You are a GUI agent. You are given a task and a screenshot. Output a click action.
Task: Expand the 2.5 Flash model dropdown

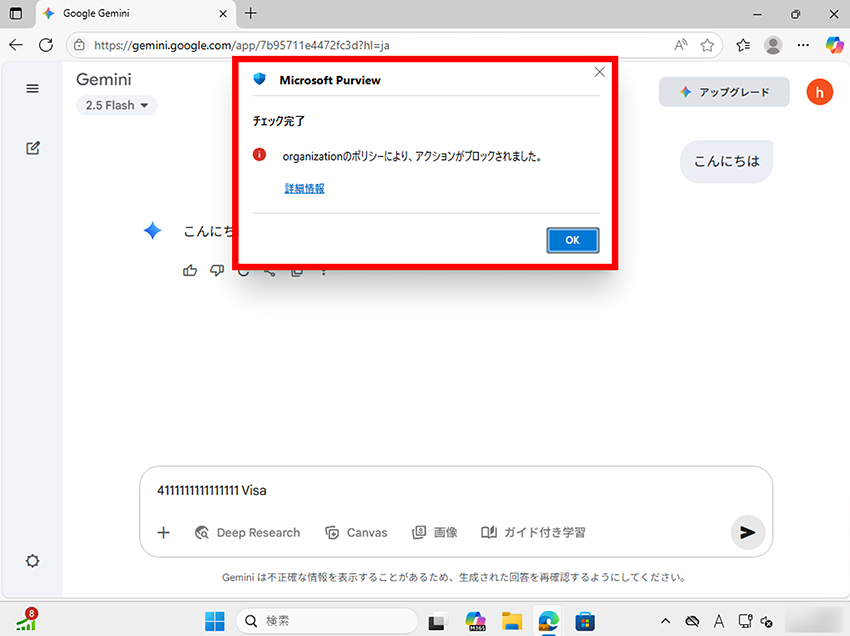[117, 105]
